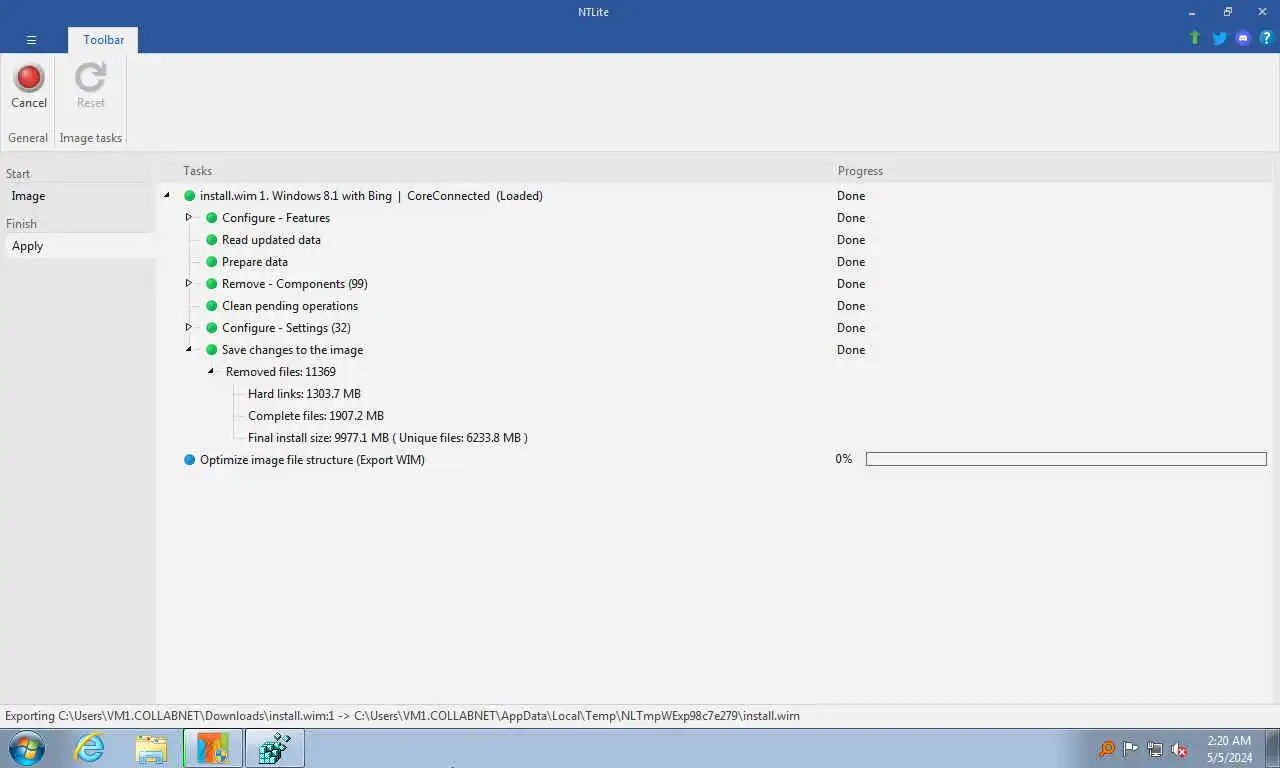Viewport: 1280px width, 768px height.
Task: Collapse Save changes to the image
Action: click(x=189, y=350)
